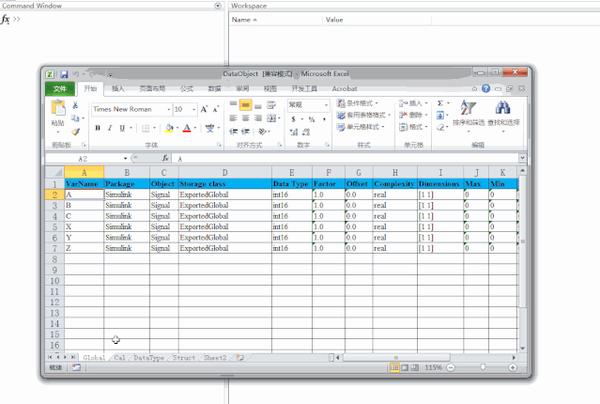This screenshot has width=600, height=404.
Task: Toggle Wrap Text in alignment group
Action: [x=271, y=105]
